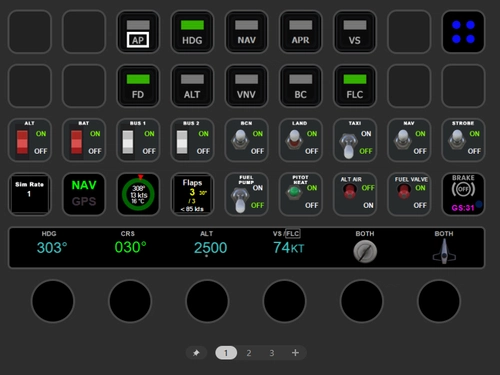Click the Flaps position key
The height and width of the screenshot is (375, 500).
point(192,194)
